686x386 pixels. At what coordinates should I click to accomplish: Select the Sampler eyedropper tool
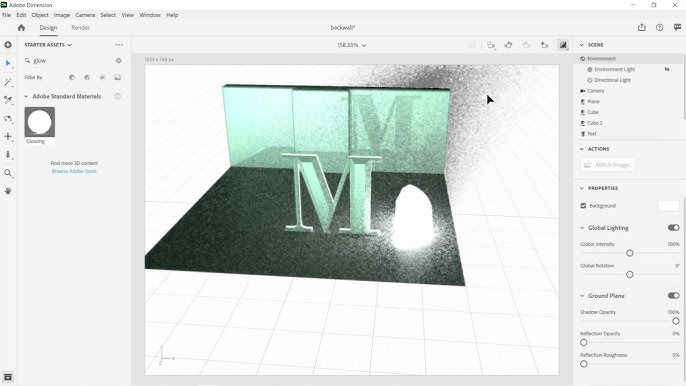point(8,100)
